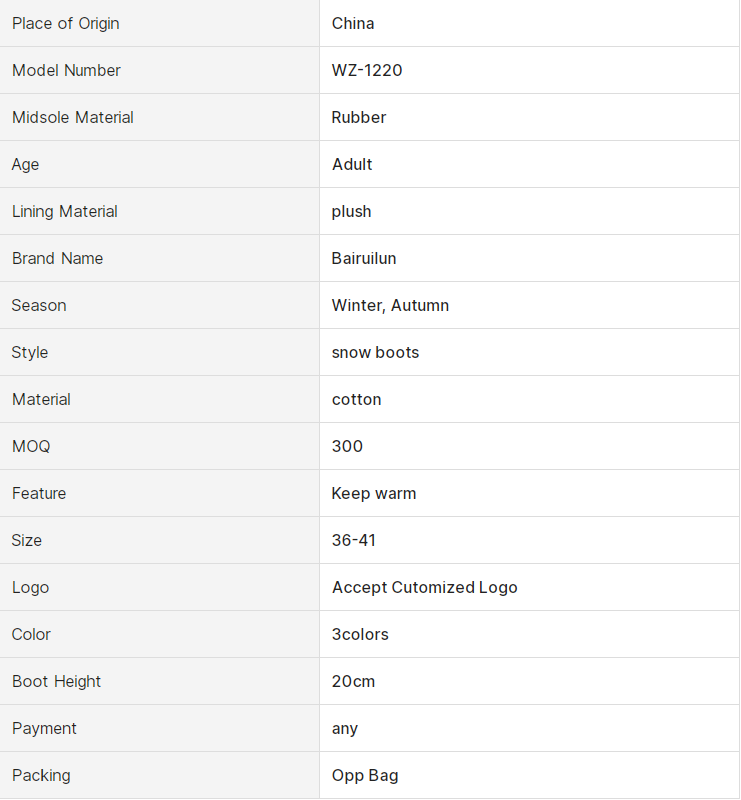Viewport: 741px width, 800px height.
Task: Select the "China" value cell
Action: tap(353, 23)
